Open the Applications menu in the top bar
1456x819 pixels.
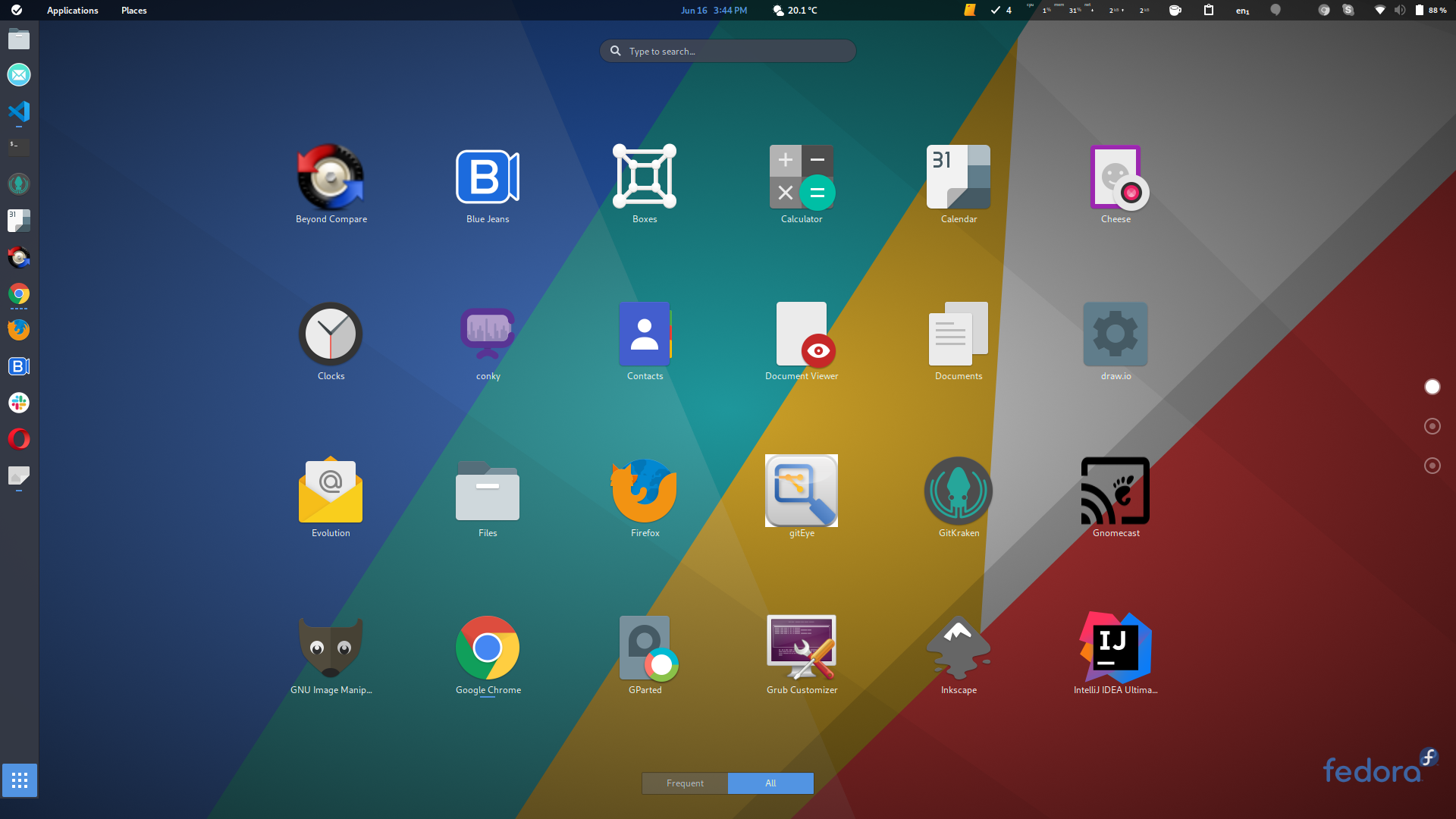pos(72,10)
